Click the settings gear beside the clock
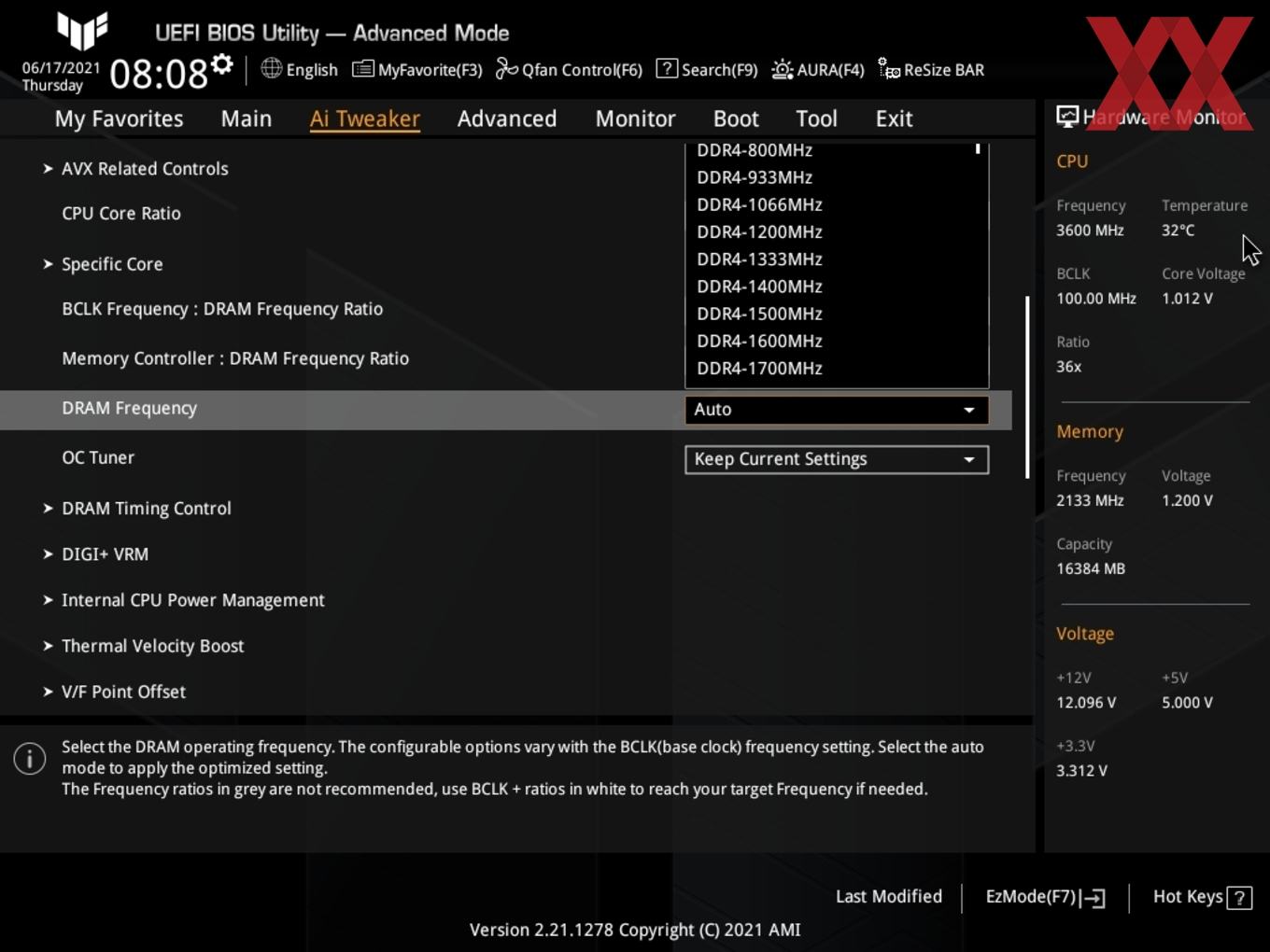Image resolution: width=1270 pixels, height=952 pixels. 221,64
